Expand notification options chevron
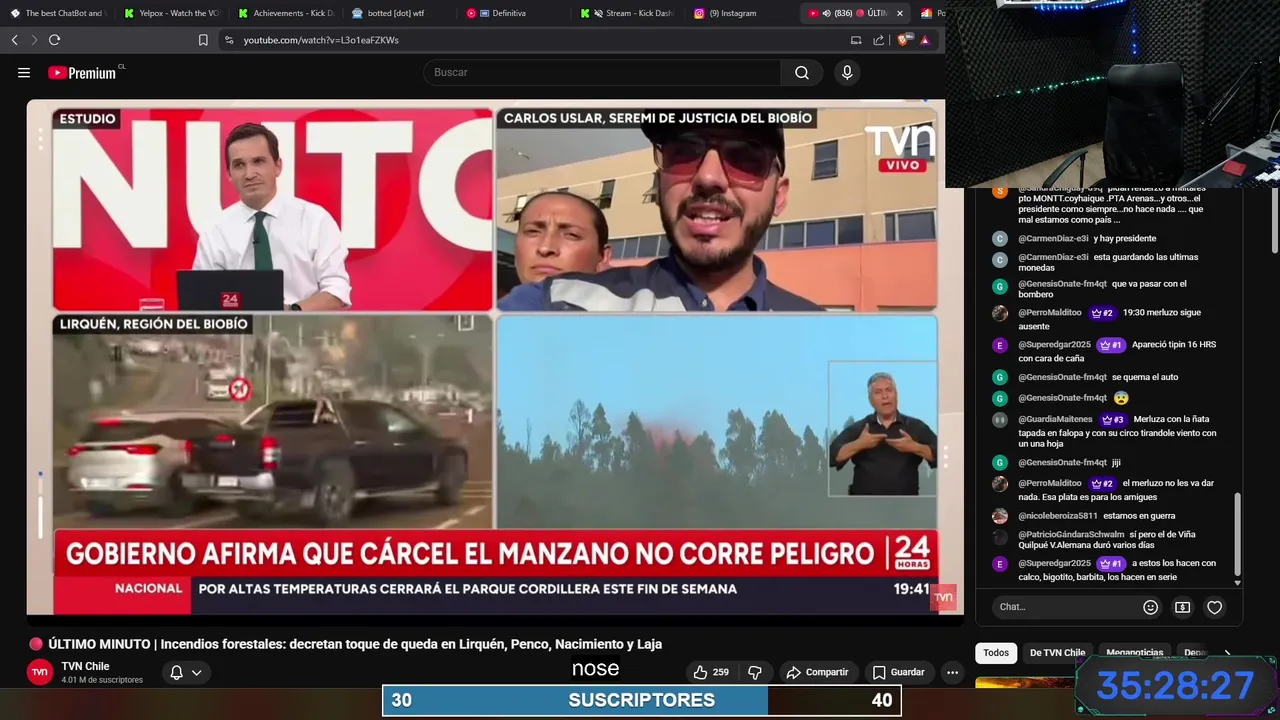 pos(197,672)
